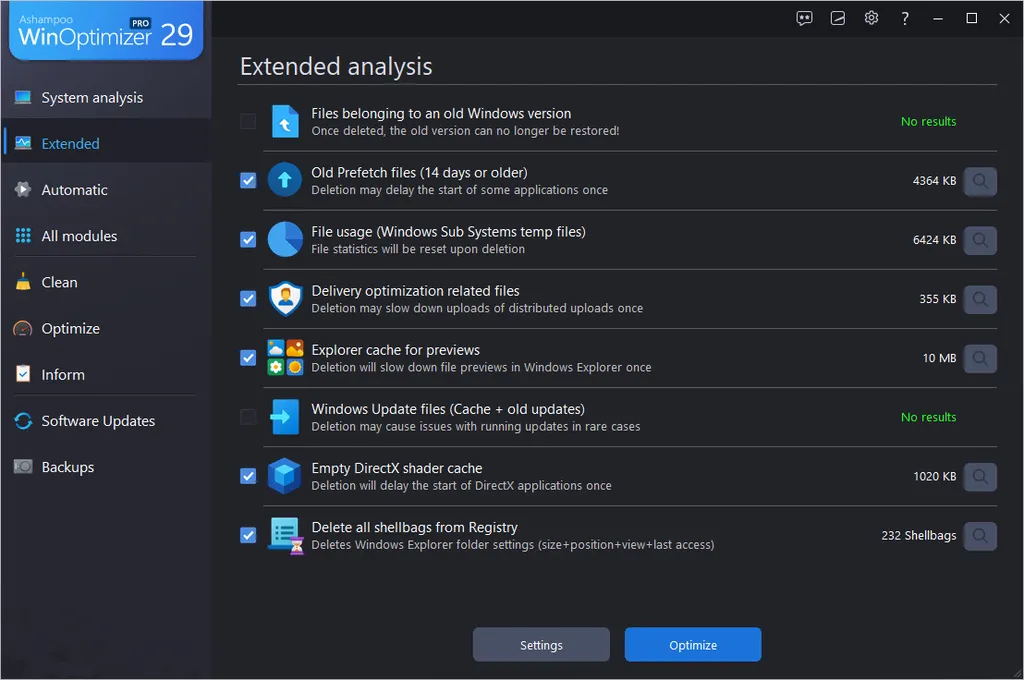Inspect DirectX shader cache with magnifier
The height and width of the screenshot is (680, 1024).
pyautogui.click(x=980, y=477)
